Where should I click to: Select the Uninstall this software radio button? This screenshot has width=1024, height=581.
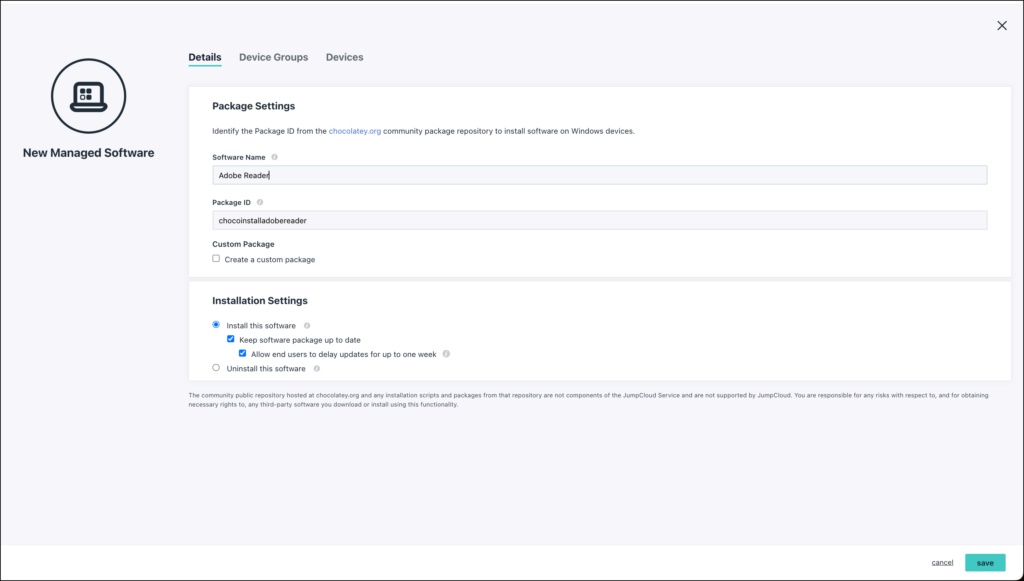point(214,368)
